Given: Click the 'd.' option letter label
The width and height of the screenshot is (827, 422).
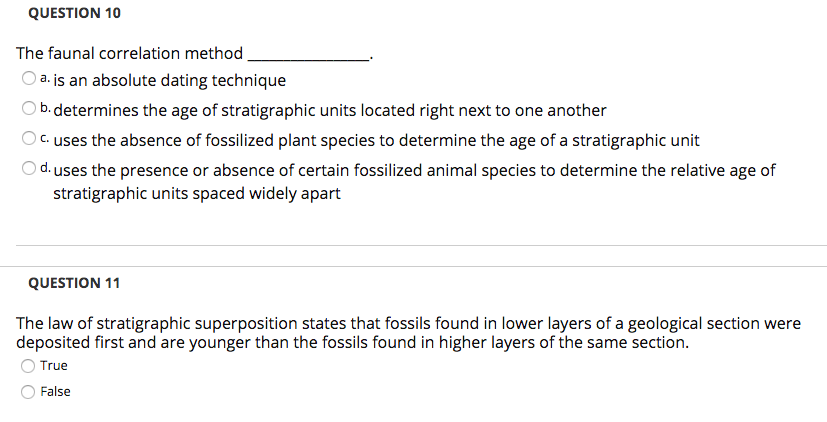Looking at the screenshot, I should click(45, 168).
